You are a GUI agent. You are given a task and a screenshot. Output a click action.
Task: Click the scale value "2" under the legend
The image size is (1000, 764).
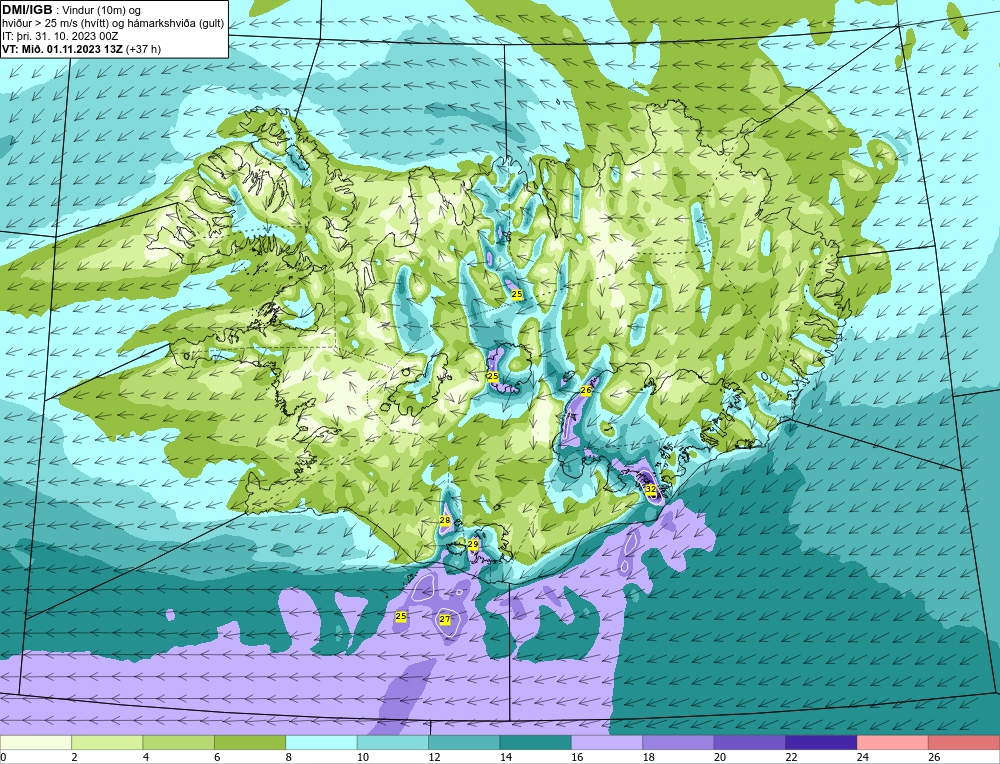click(75, 757)
